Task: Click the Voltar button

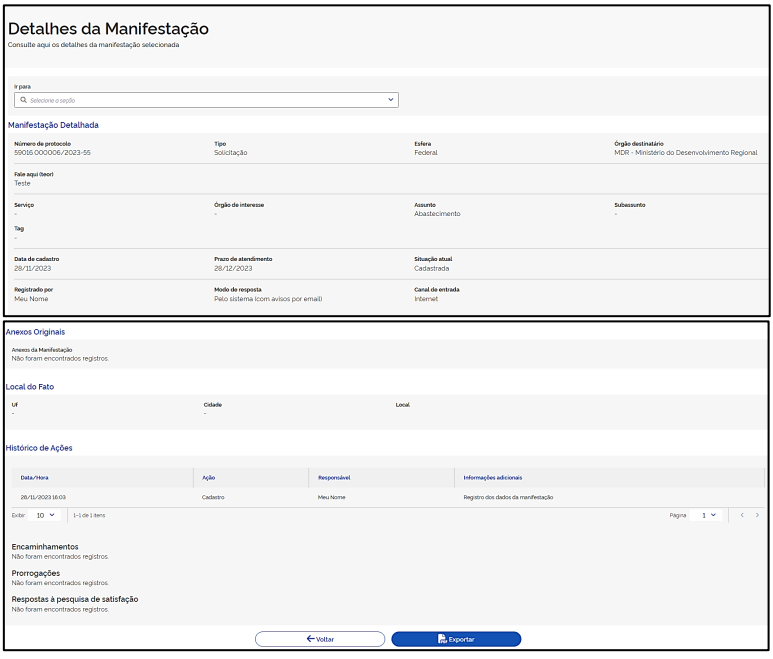Action: point(320,639)
